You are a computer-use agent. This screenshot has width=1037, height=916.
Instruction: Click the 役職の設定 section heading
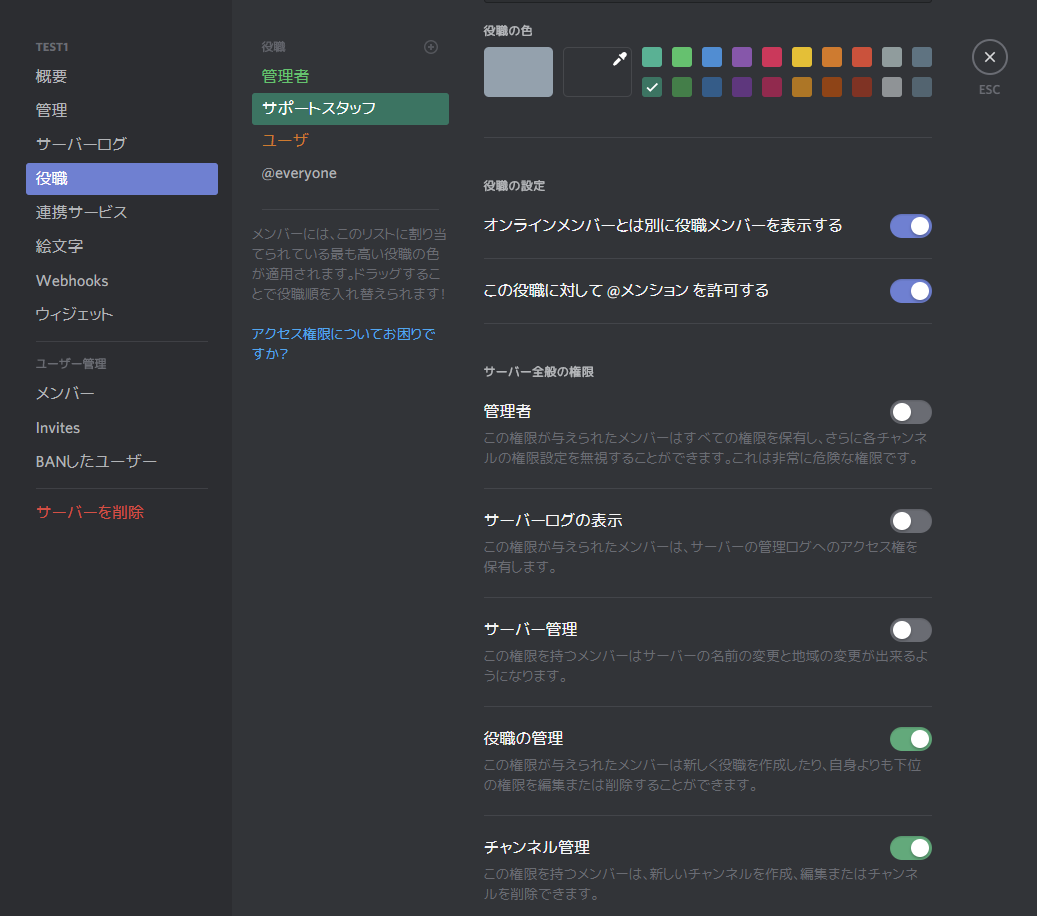click(514, 187)
